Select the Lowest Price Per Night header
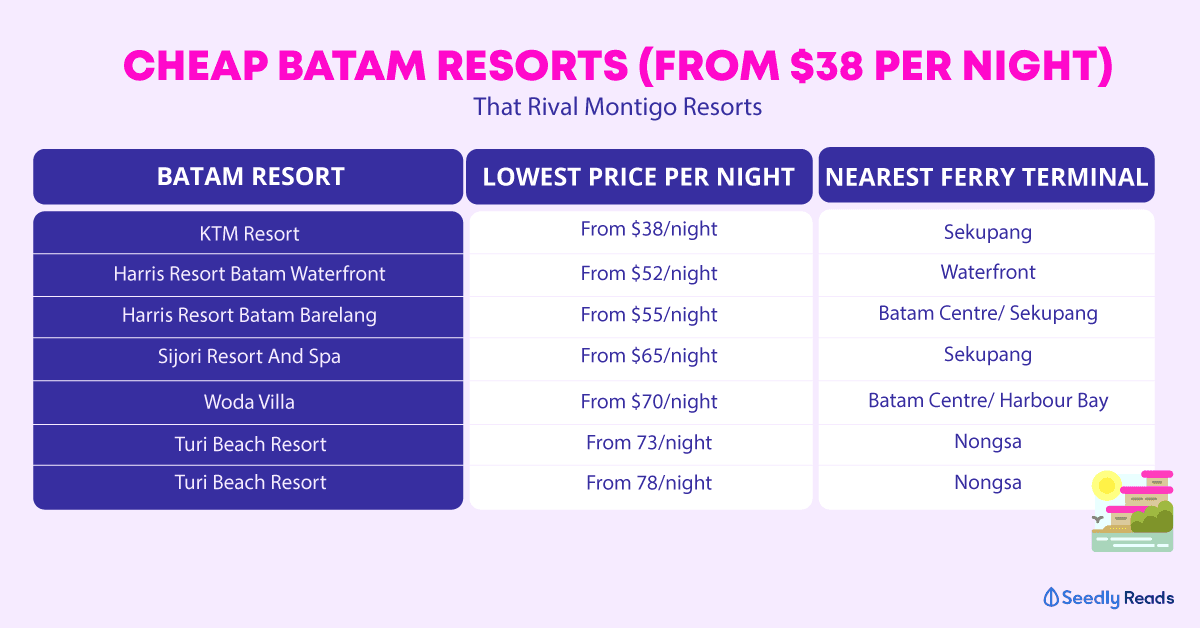Viewport: 1200px width, 628px height. click(639, 177)
